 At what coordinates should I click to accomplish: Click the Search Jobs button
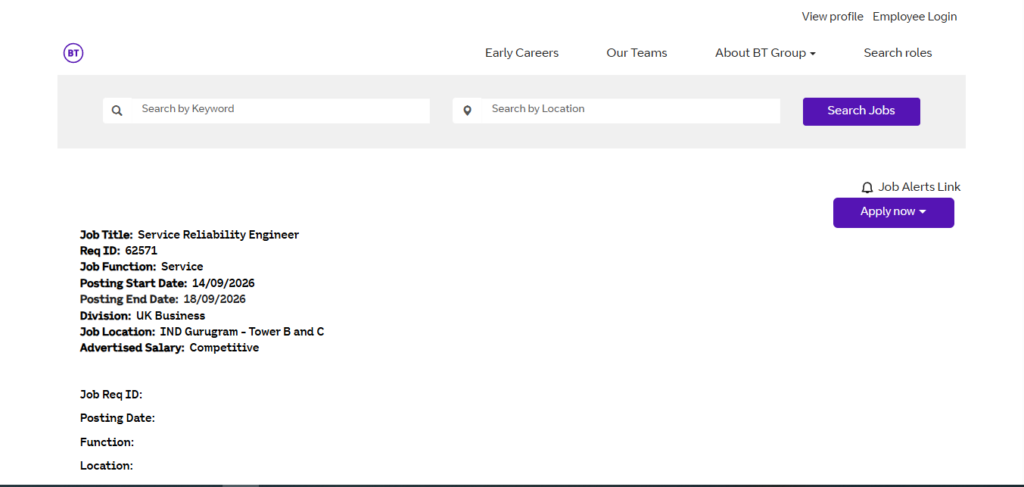[x=861, y=111]
